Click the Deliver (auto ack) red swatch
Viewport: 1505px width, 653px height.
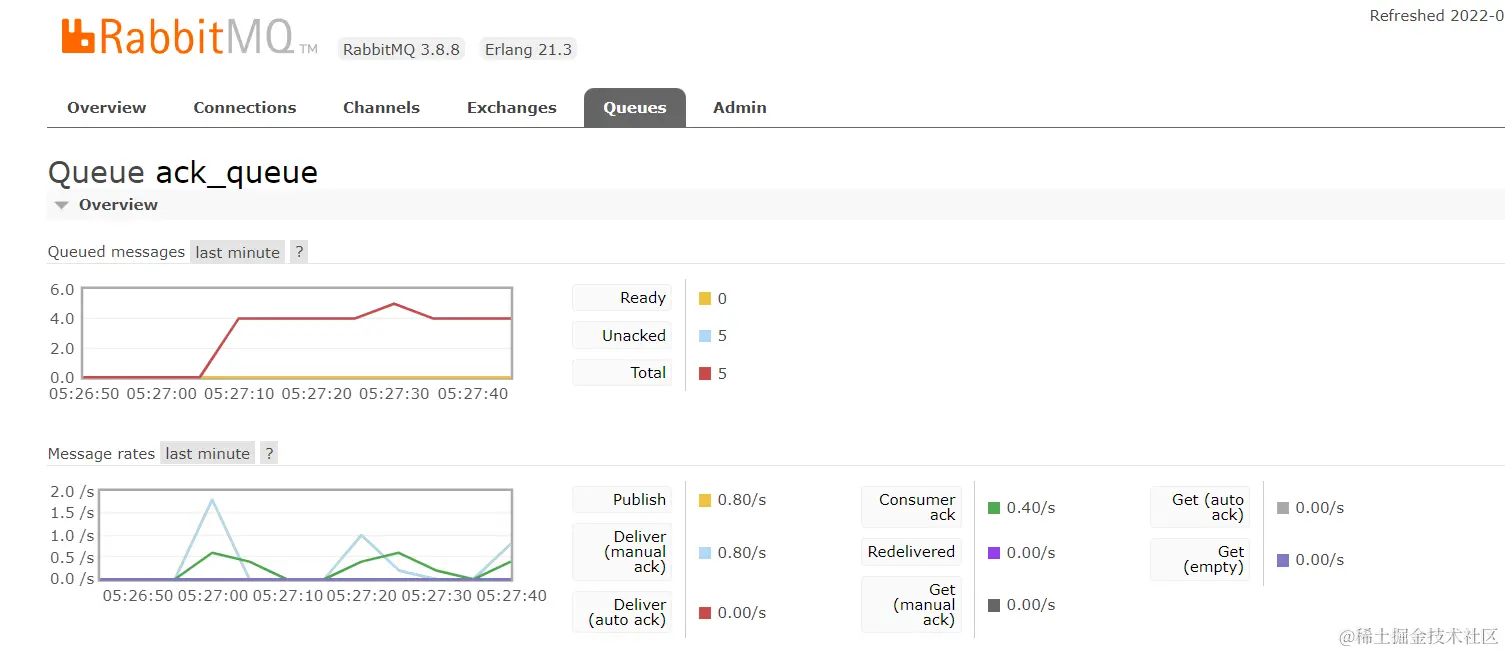coord(705,613)
